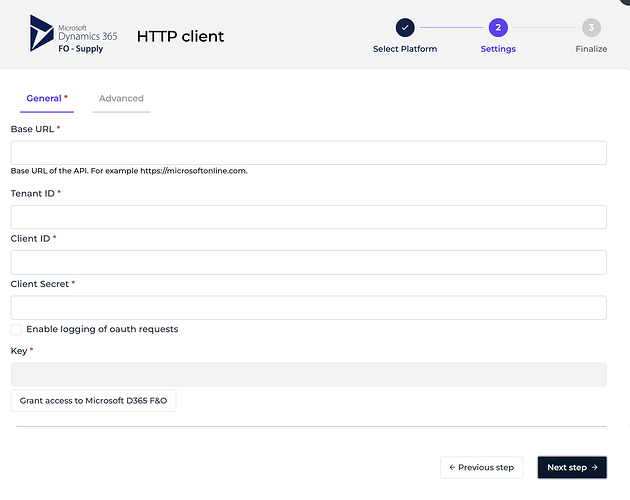This screenshot has height=500, width=630.
Task: Click the Client ID field label
Action: pyautogui.click(x=31, y=239)
